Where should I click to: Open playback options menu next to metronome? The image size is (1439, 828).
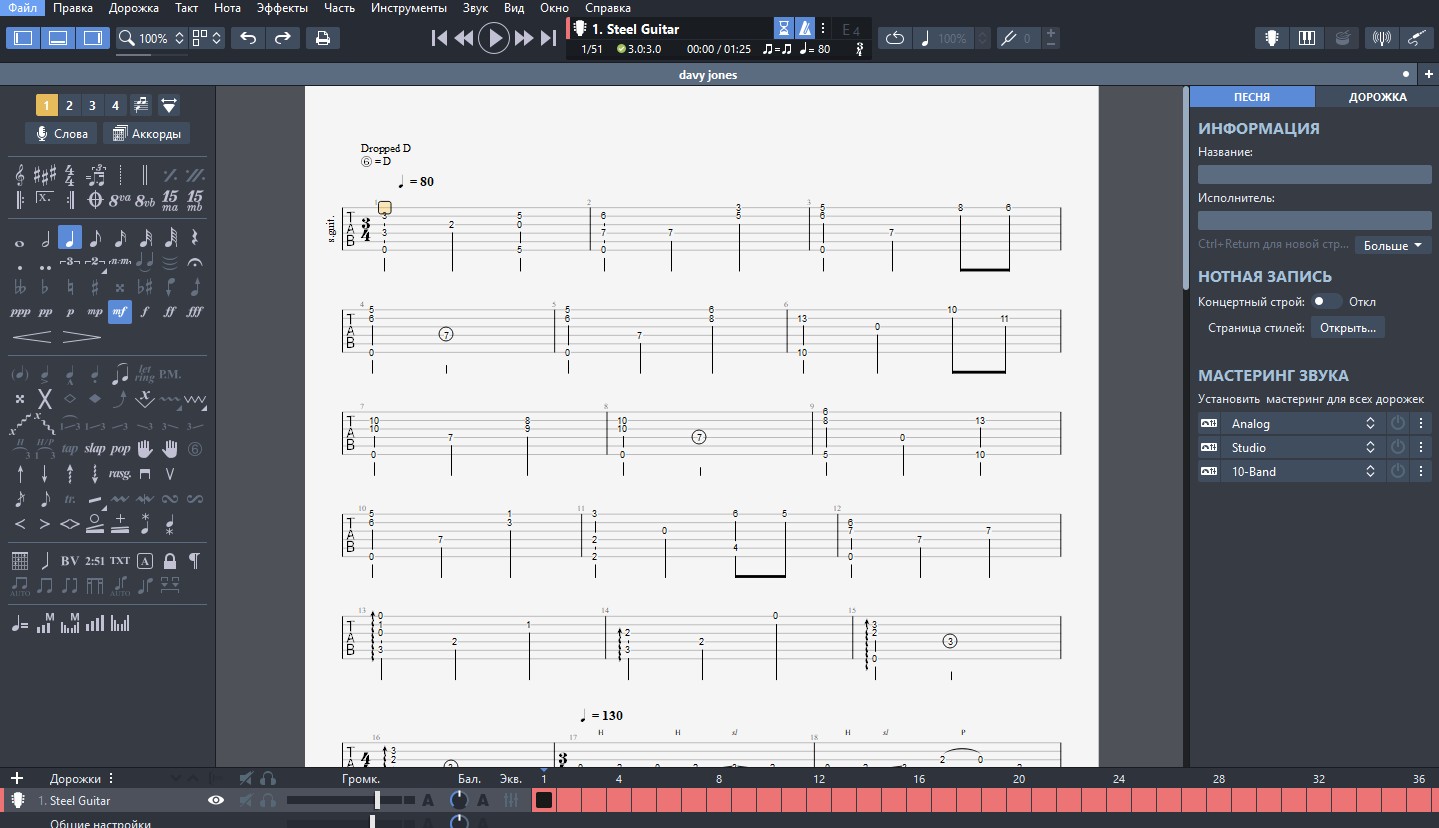823,29
